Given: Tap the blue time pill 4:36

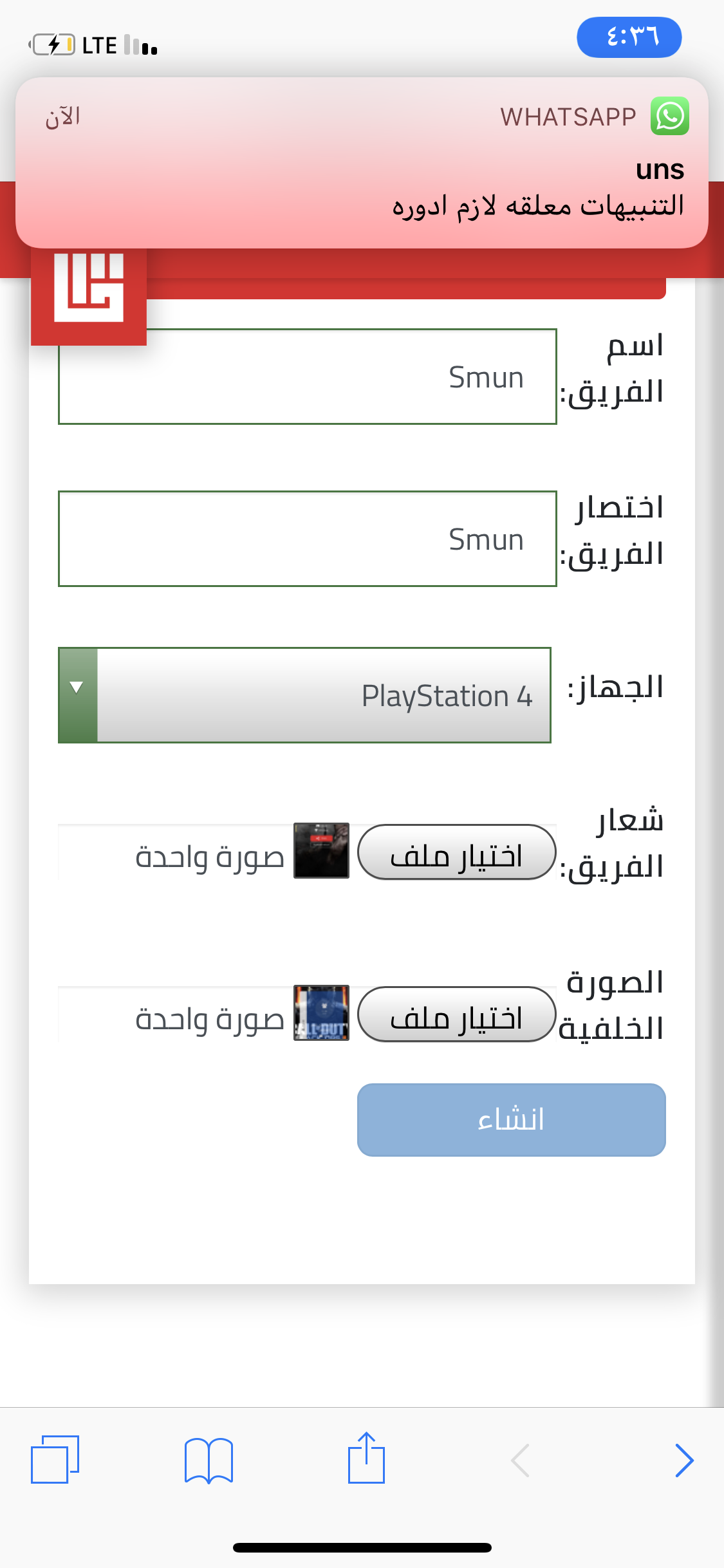Looking at the screenshot, I should click(x=629, y=37).
